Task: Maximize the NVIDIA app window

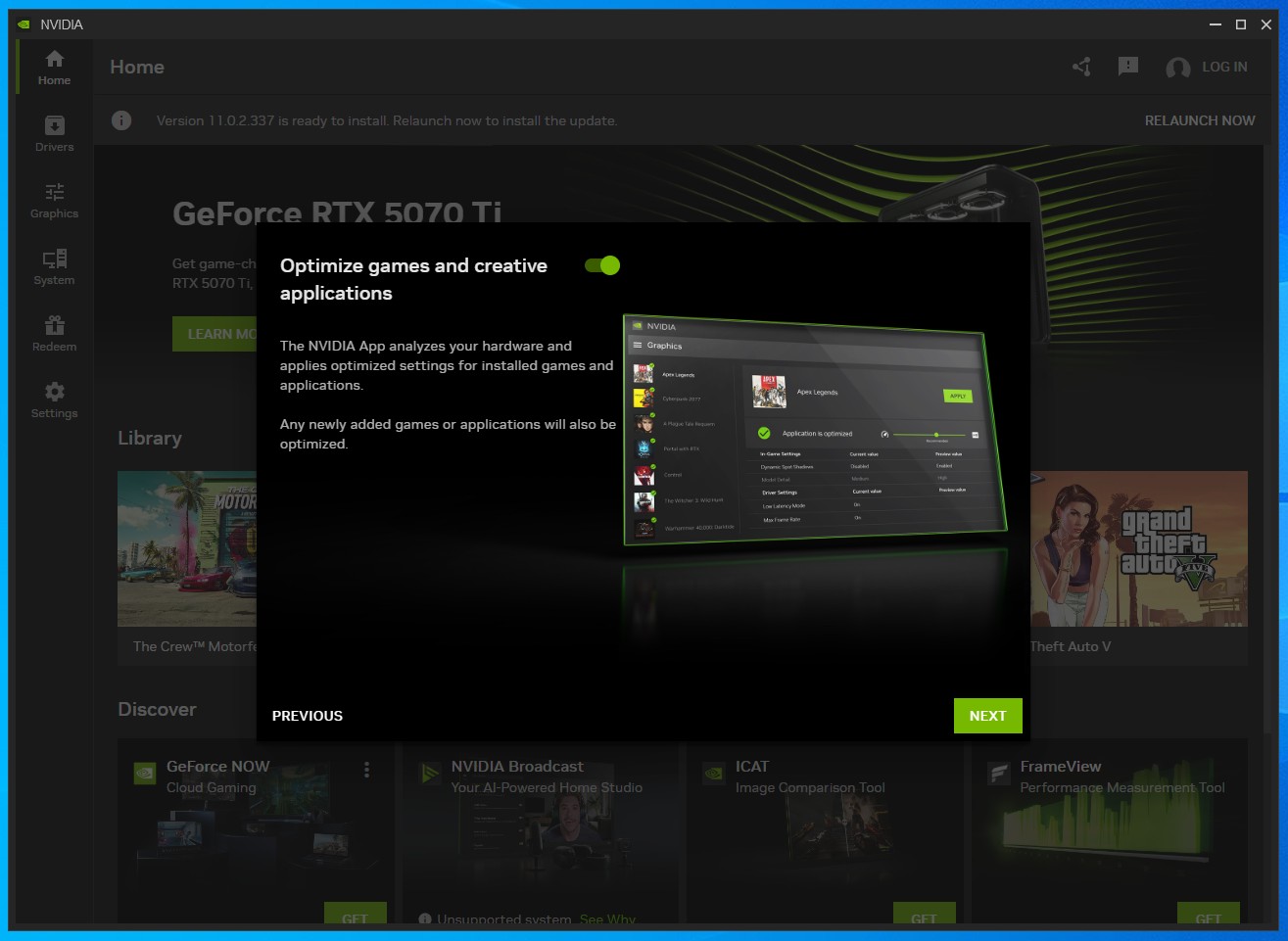Action: tap(1241, 24)
